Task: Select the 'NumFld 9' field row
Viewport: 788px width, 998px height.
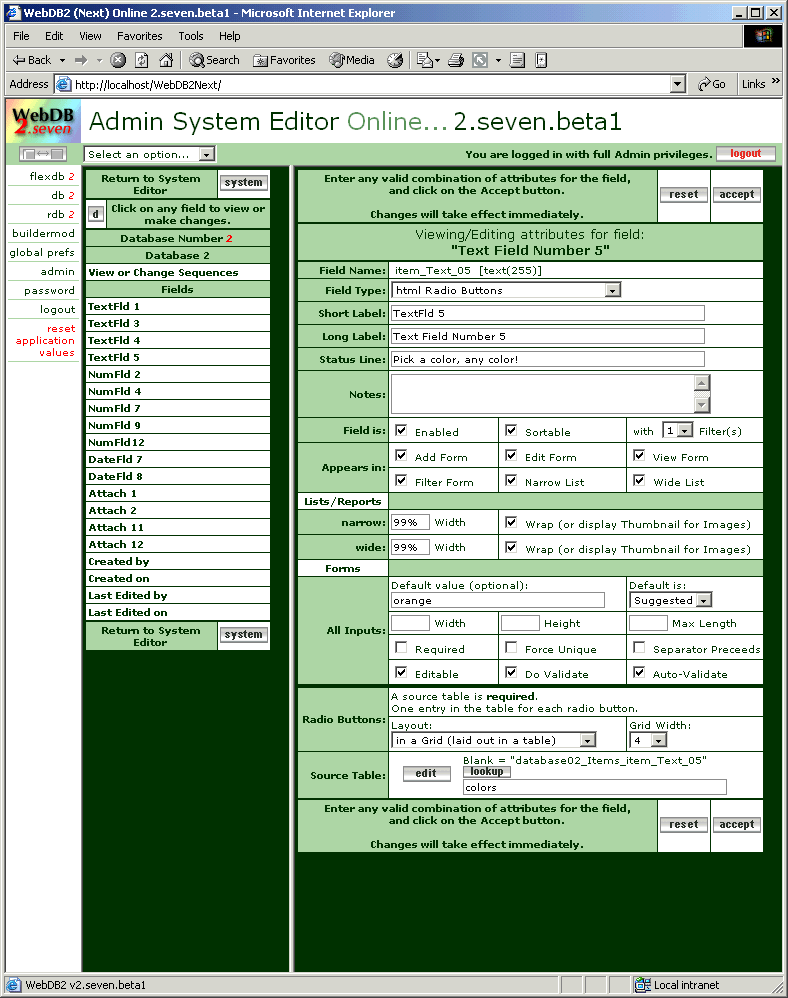Action: pyautogui.click(x=178, y=425)
